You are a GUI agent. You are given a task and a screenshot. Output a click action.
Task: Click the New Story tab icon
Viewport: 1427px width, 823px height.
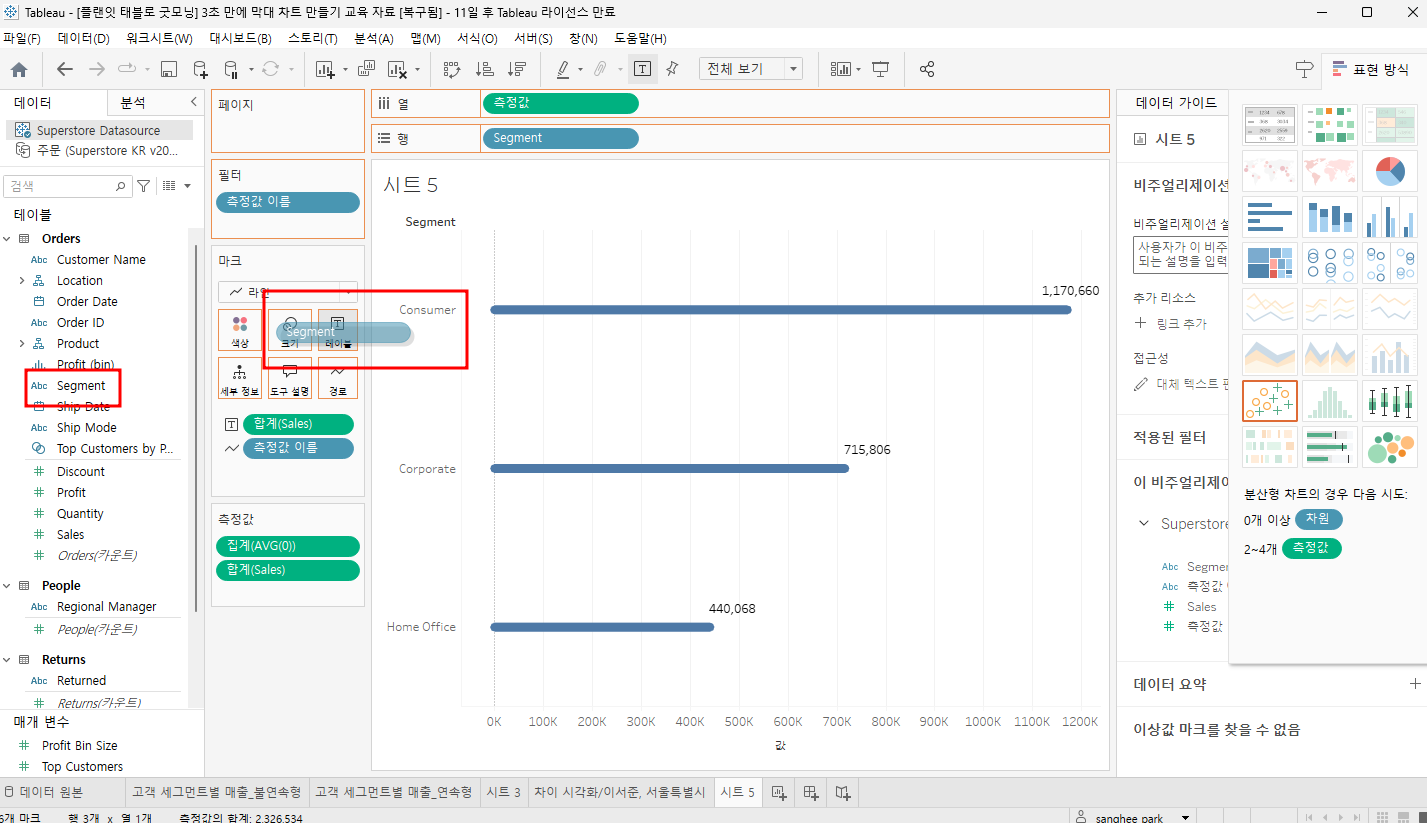click(x=843, y=792)
